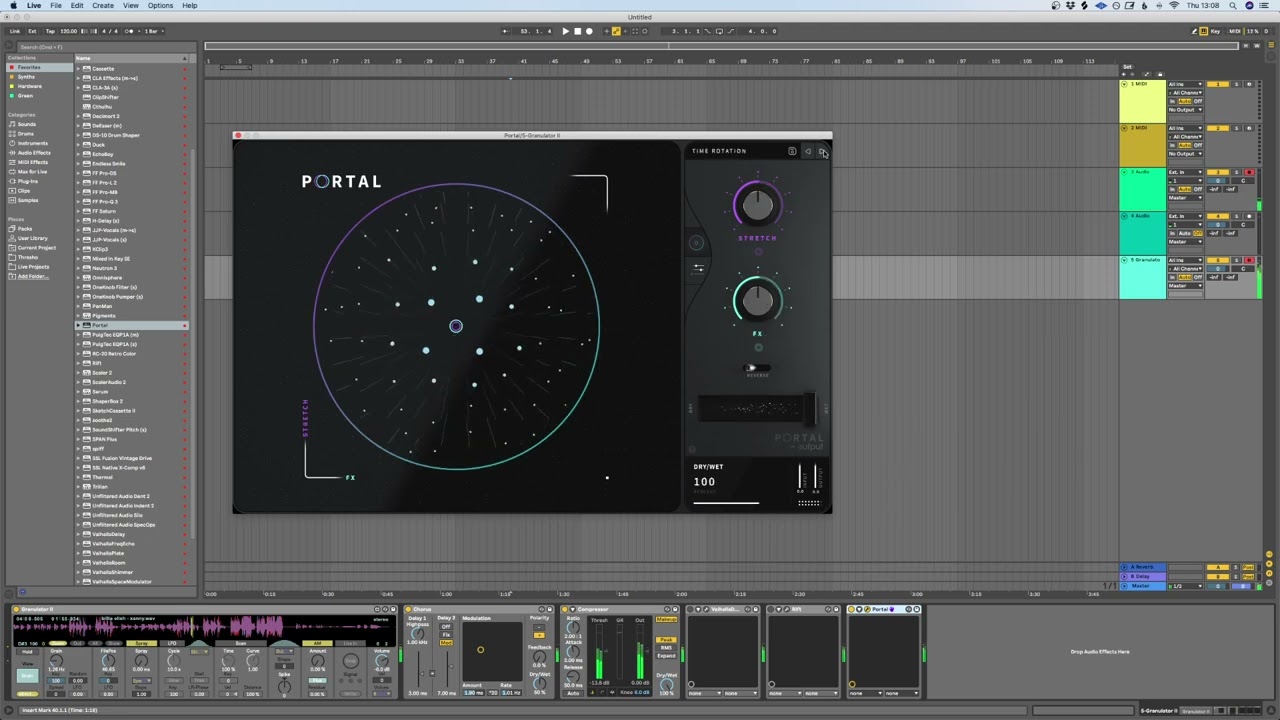Expand the Portal plugin entry in browser
The width and height of the screenshot is (1280, 720).
tap(80, 325)
